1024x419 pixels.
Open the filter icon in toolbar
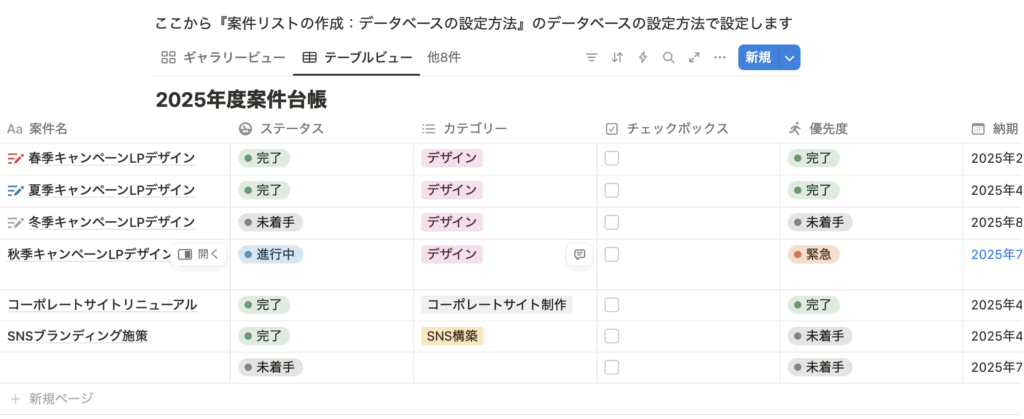591,58
